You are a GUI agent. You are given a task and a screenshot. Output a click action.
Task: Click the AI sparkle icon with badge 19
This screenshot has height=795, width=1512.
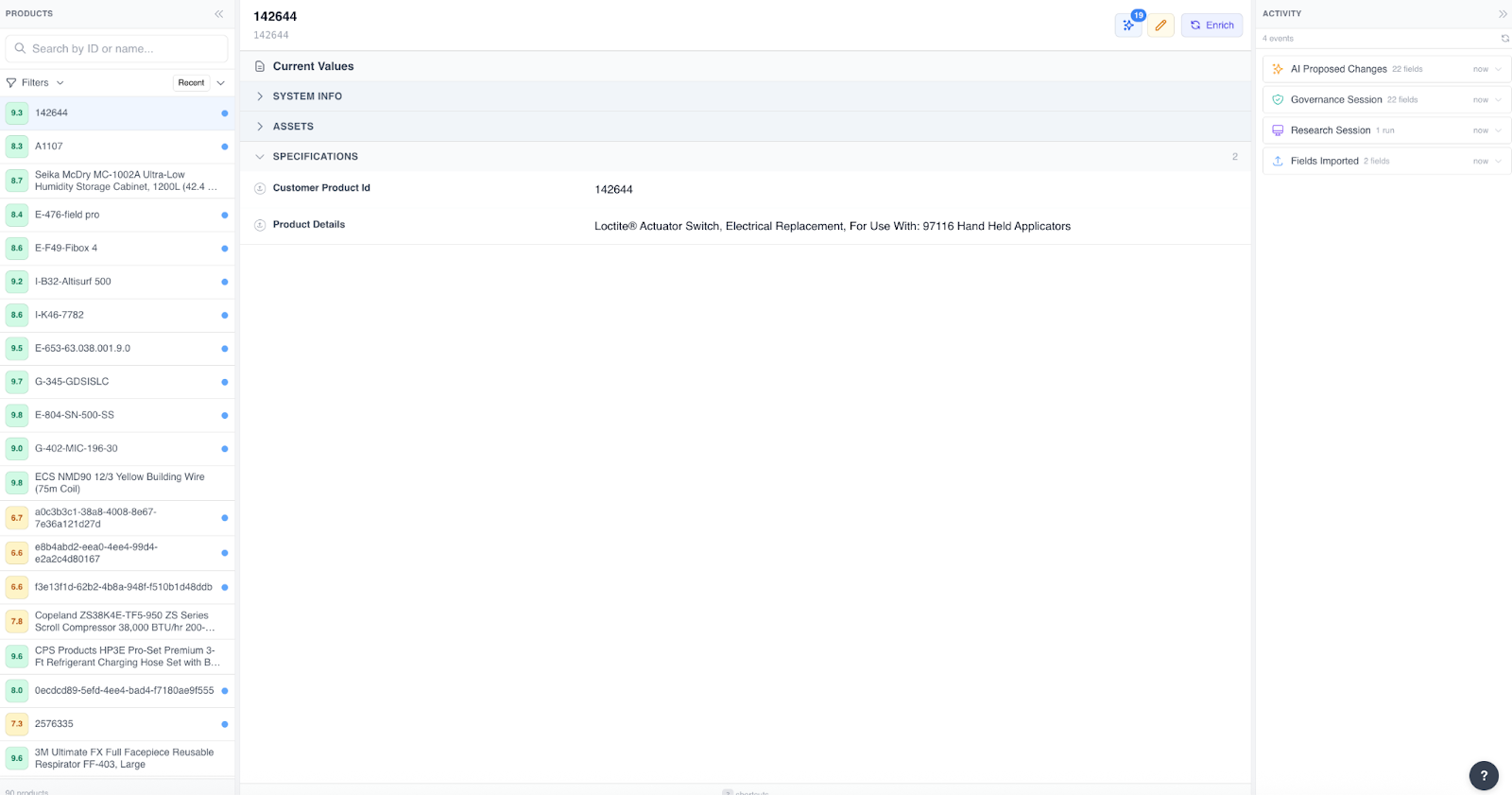[x=1128, y=26]
